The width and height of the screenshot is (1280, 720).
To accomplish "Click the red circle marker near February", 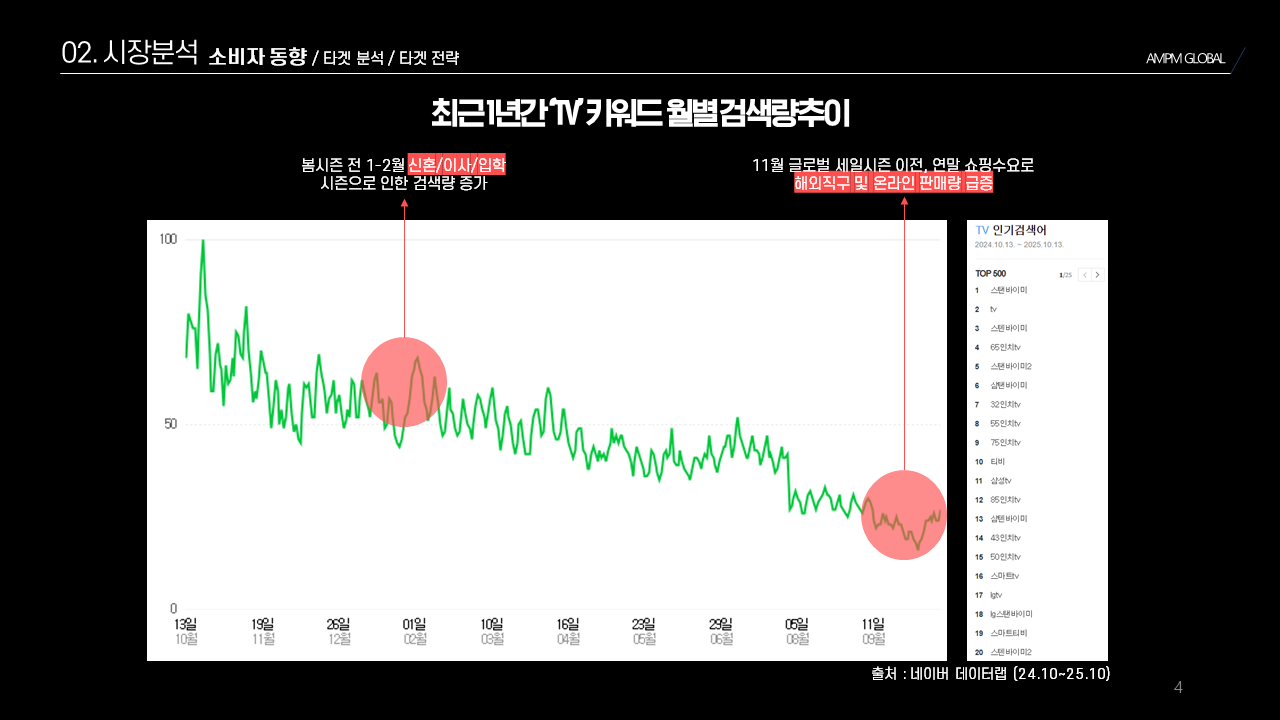I will tap(404, 382).
